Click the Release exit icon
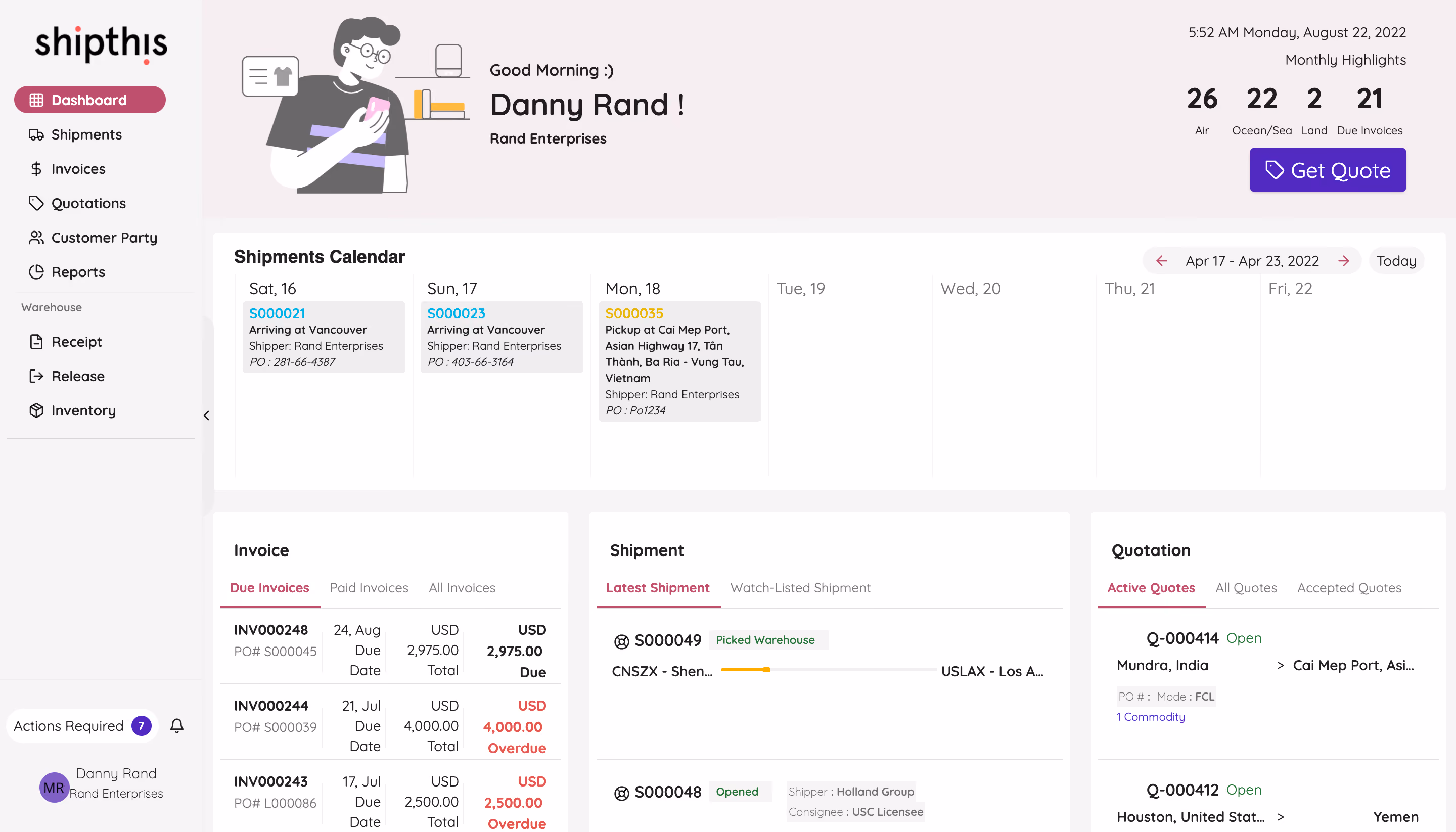1456x832 pixels. 36,376
